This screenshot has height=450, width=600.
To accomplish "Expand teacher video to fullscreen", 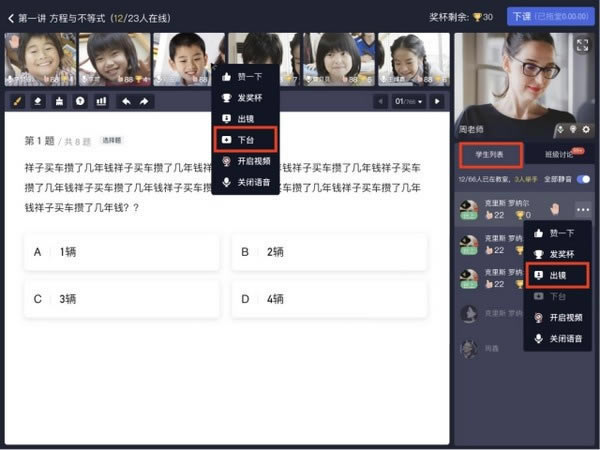I will pos(582,45).
